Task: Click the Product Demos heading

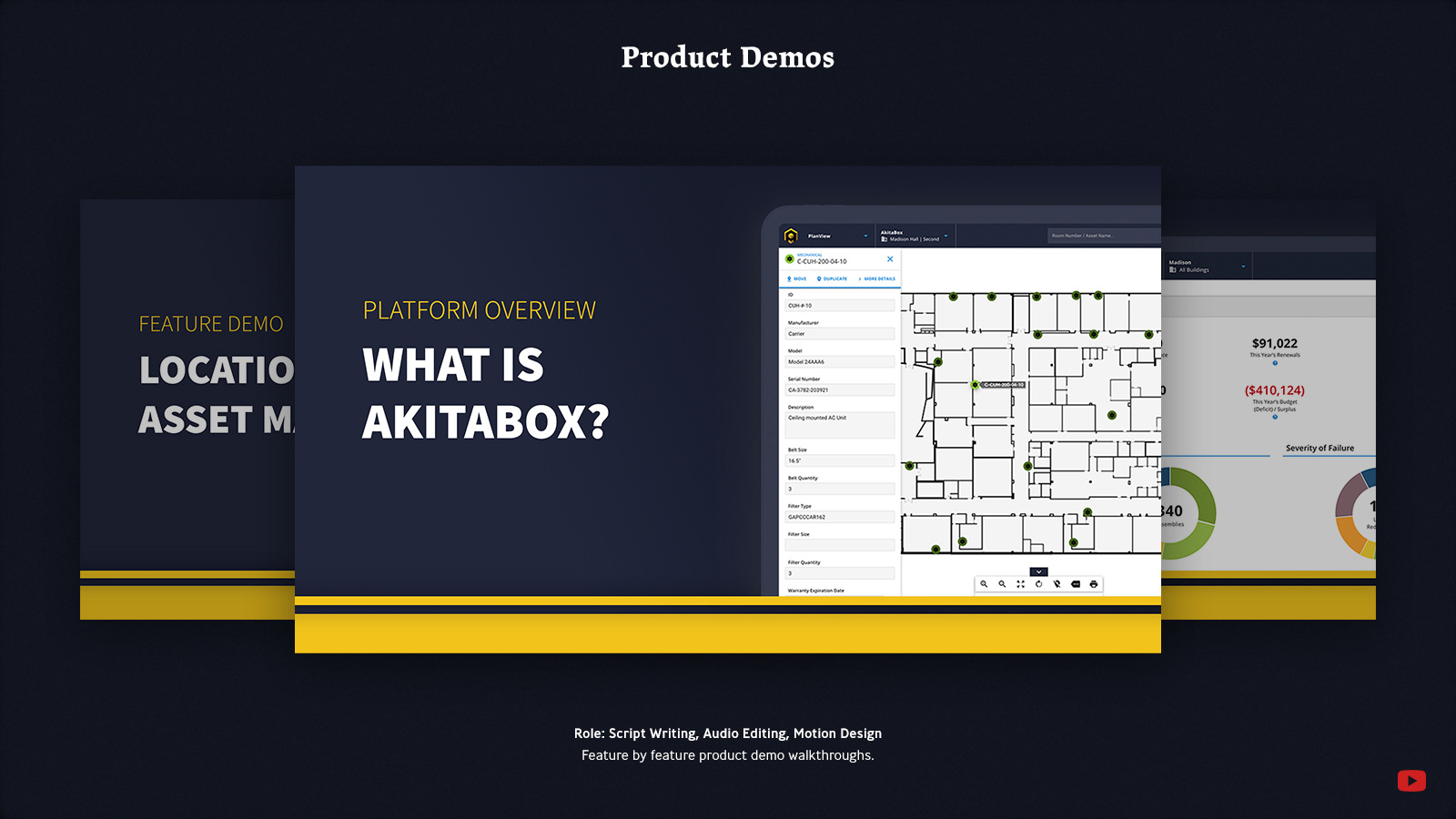Action: pyautogui.click(x=728, y=57)
